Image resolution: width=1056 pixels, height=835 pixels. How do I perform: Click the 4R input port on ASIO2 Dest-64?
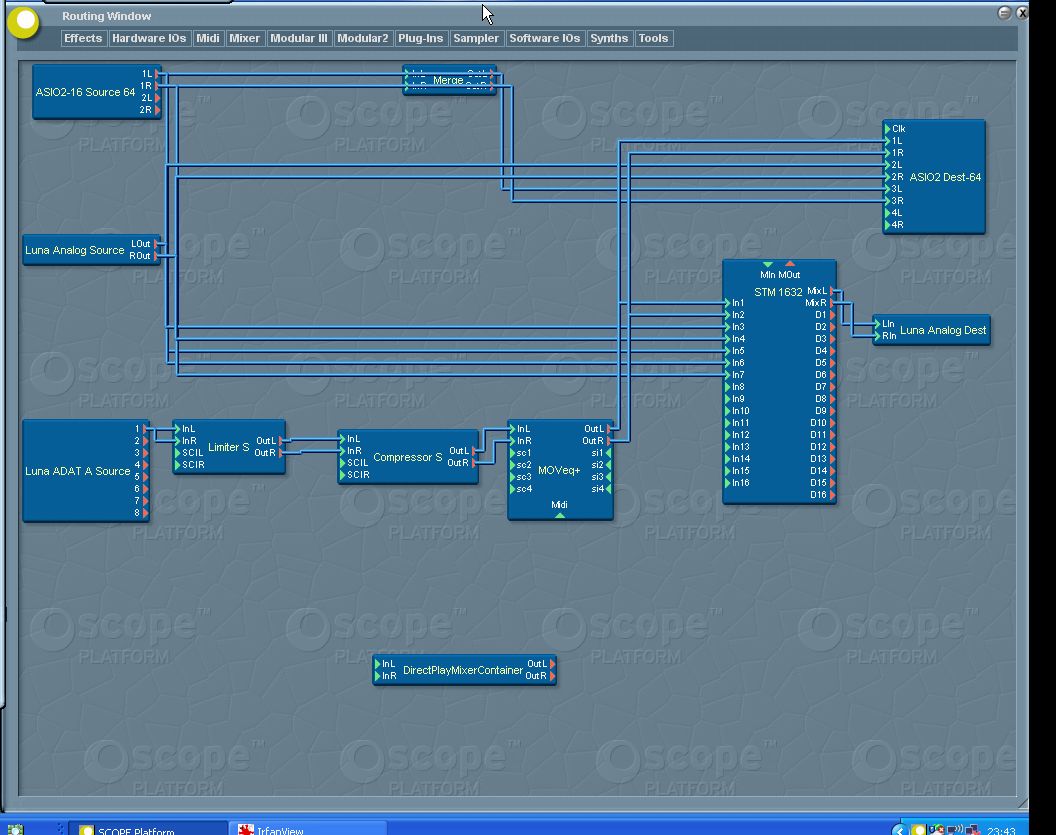point(888,225)
